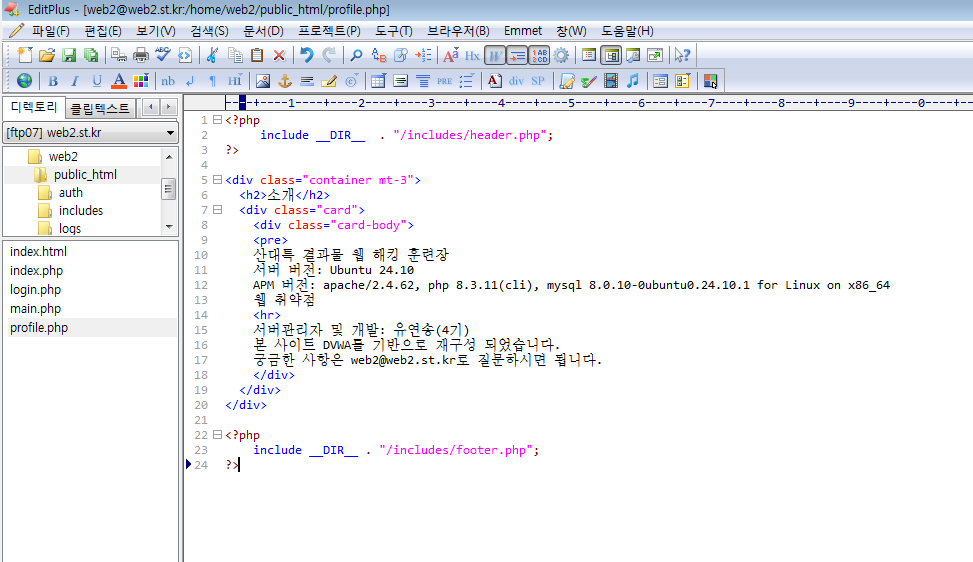Click the help pointer question mark icon
Screen dimensions: 973x562
point(683,55)
